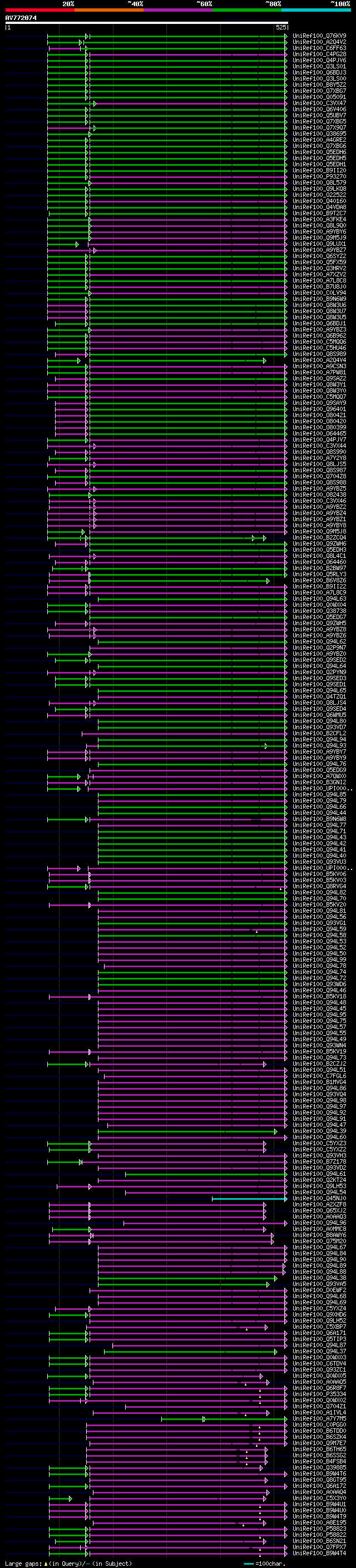Select hit label UniRef100_C6TDV4
The width and height of the screenshot is (356, 1568).
pos(319,1363)
